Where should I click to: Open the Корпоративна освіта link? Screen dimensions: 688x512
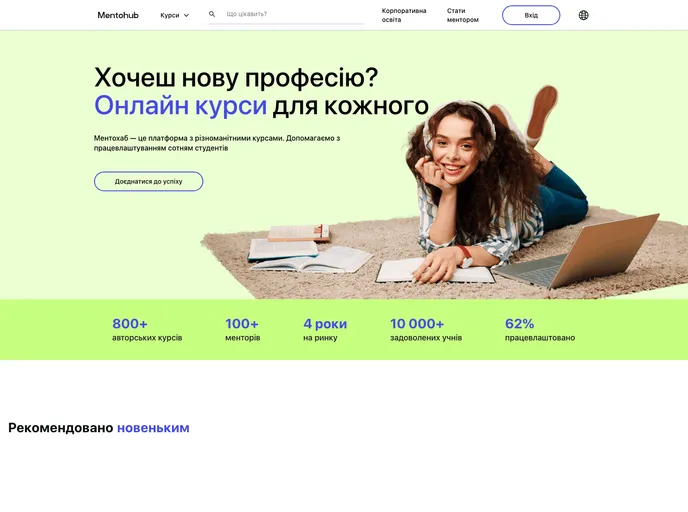coord(404,15)
